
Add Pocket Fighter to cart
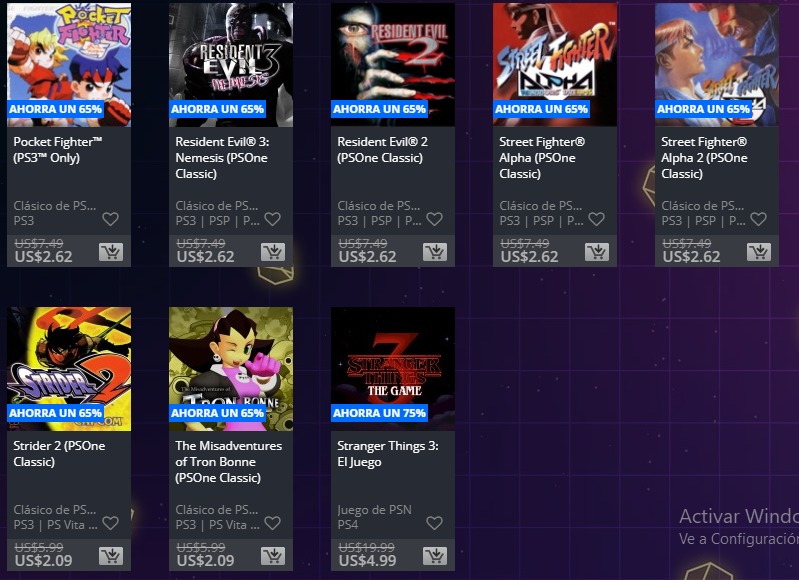click(x=111, y=252)
